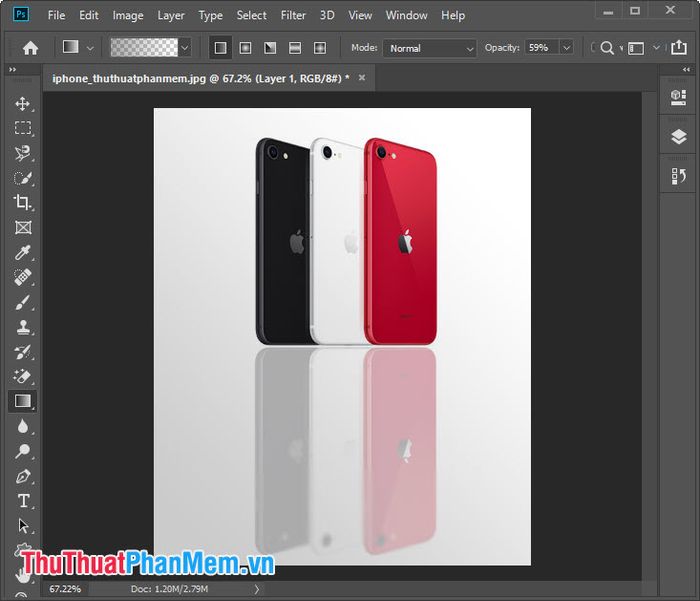
Task: Expand the right panel dock arrows
Action: coord(686,70)
